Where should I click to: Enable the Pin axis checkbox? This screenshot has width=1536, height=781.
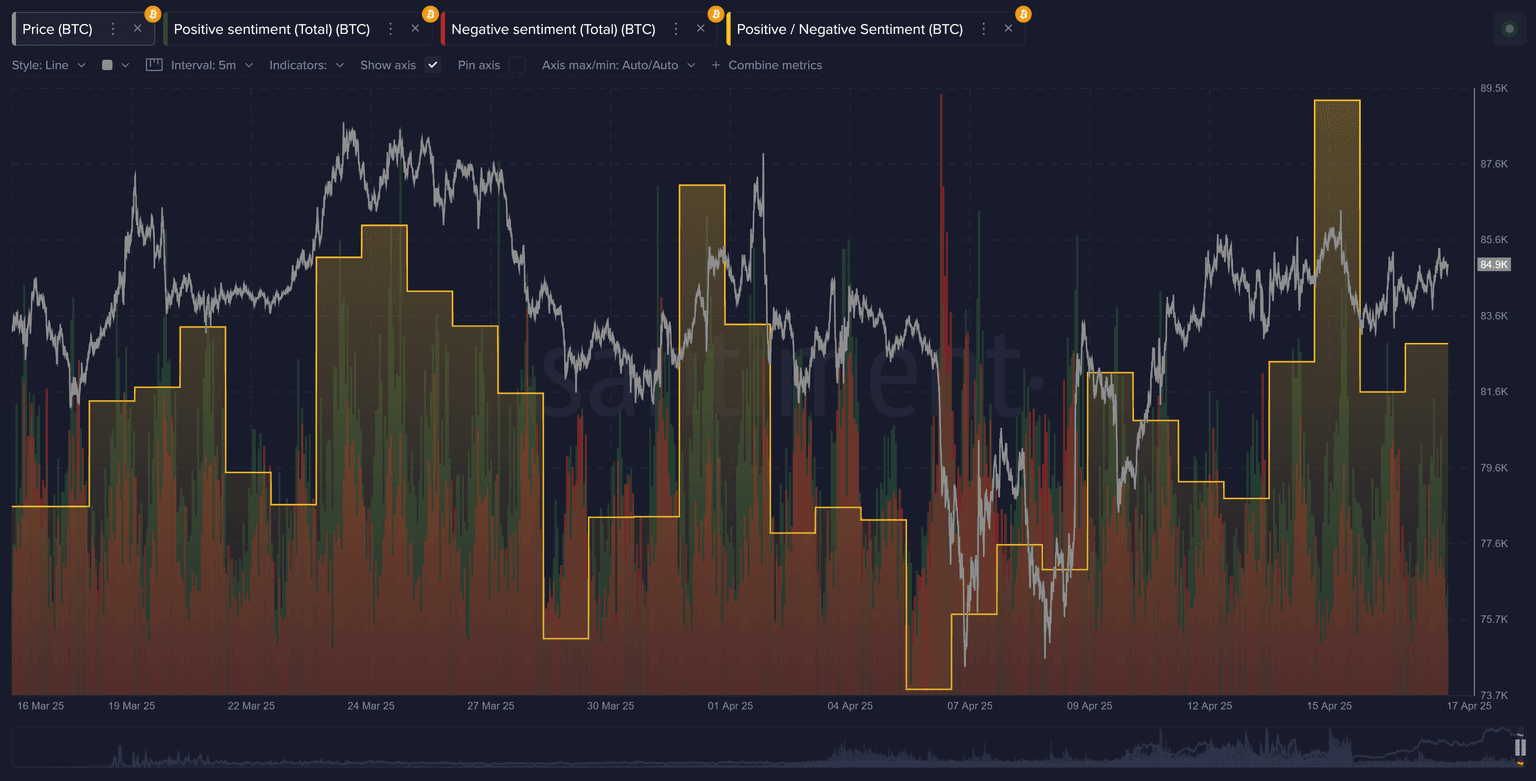click(517, 65)
